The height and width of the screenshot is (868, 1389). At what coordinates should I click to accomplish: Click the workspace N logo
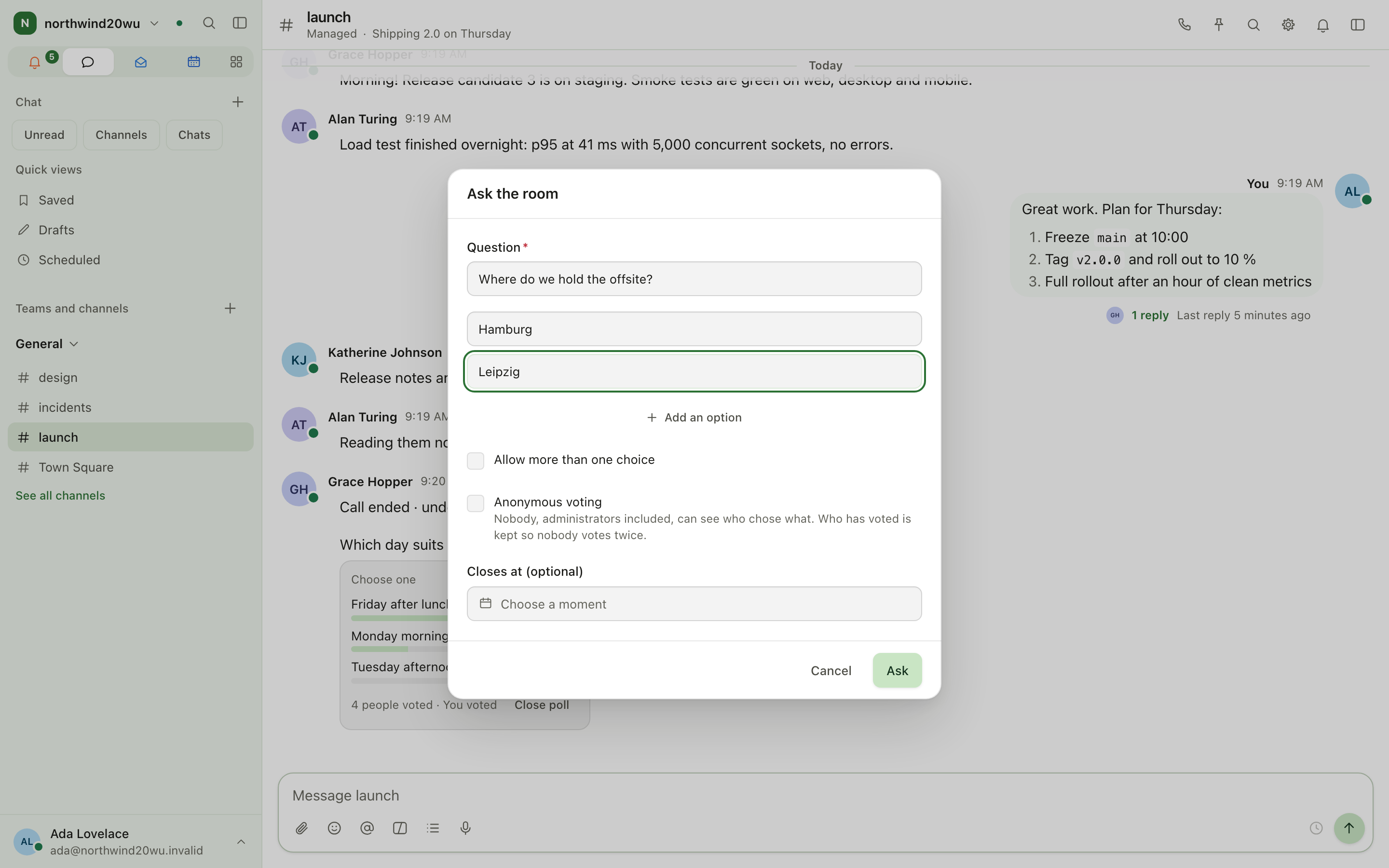[25, 24]
